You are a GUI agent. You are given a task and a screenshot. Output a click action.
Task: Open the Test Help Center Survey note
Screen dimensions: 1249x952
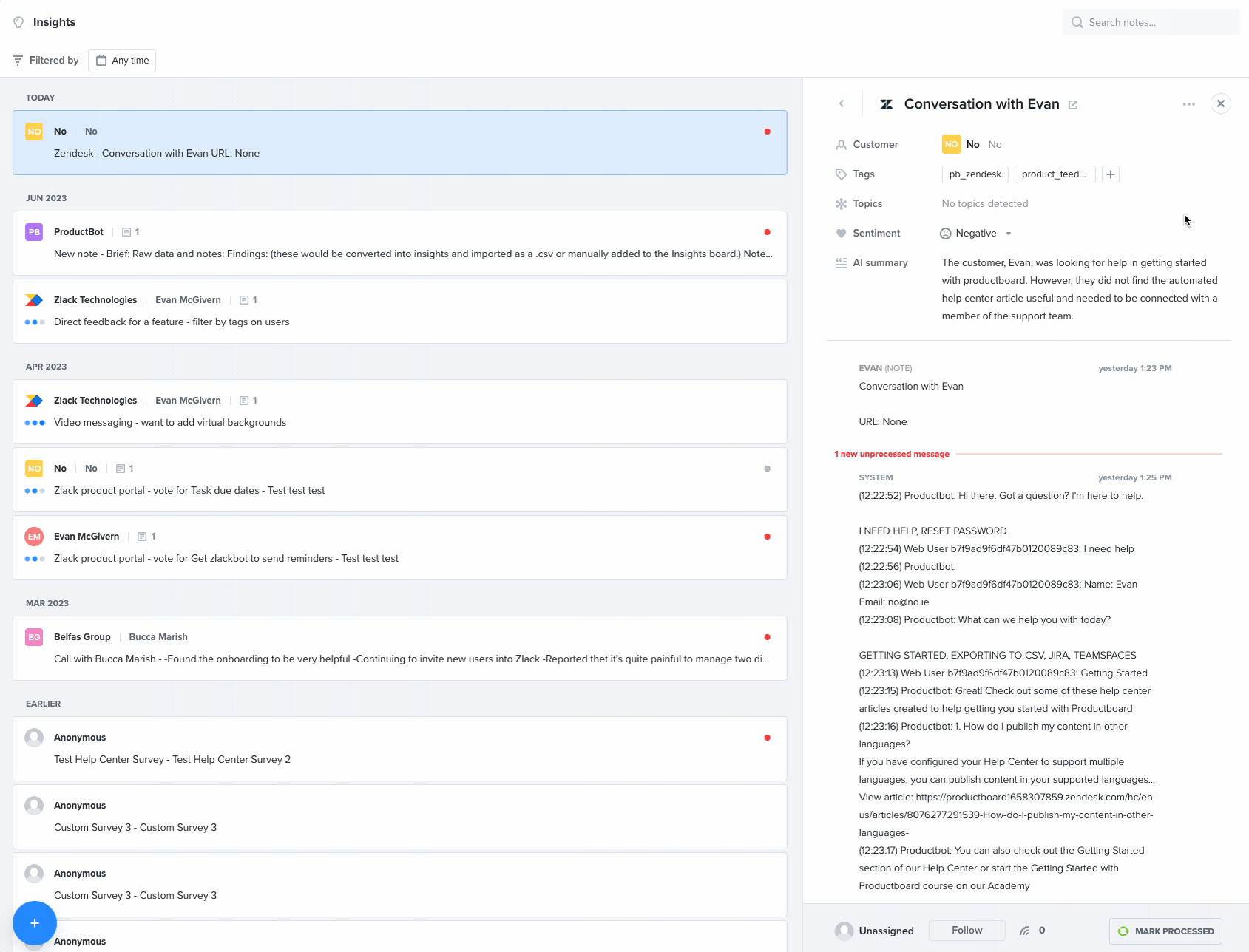pos(400,749)
